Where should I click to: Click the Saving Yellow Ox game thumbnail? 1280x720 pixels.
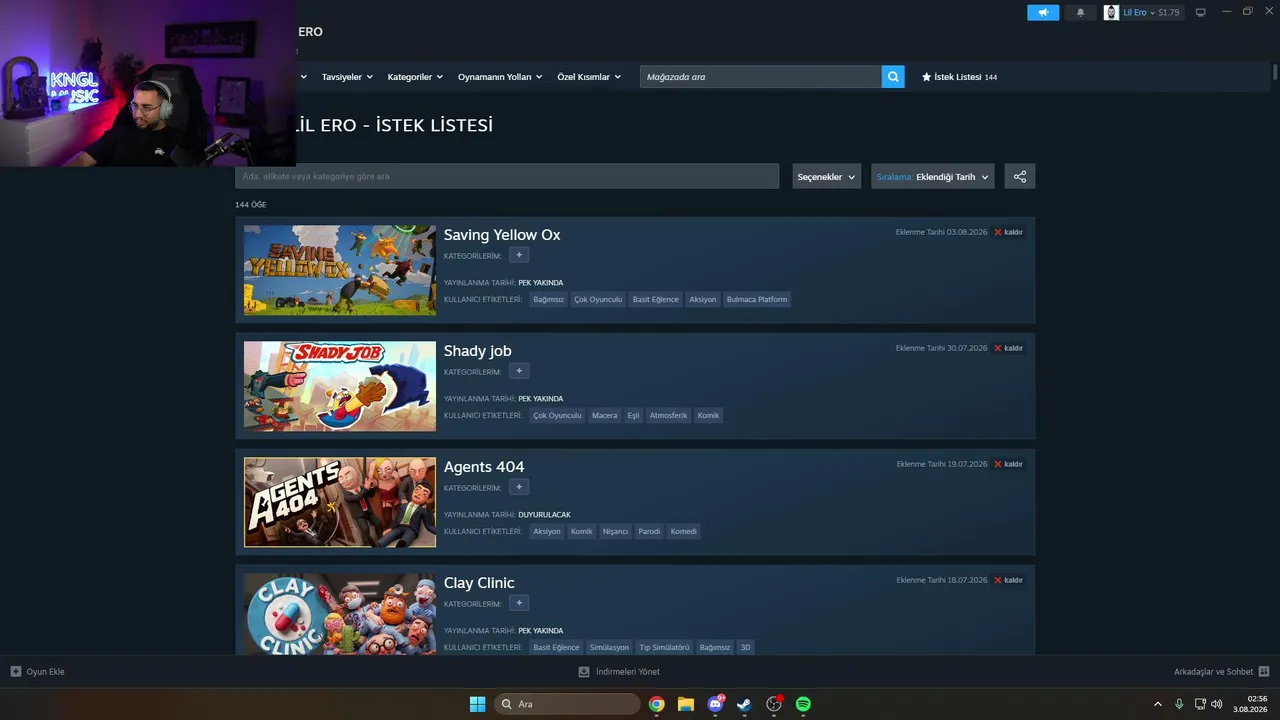coord(340,270)
